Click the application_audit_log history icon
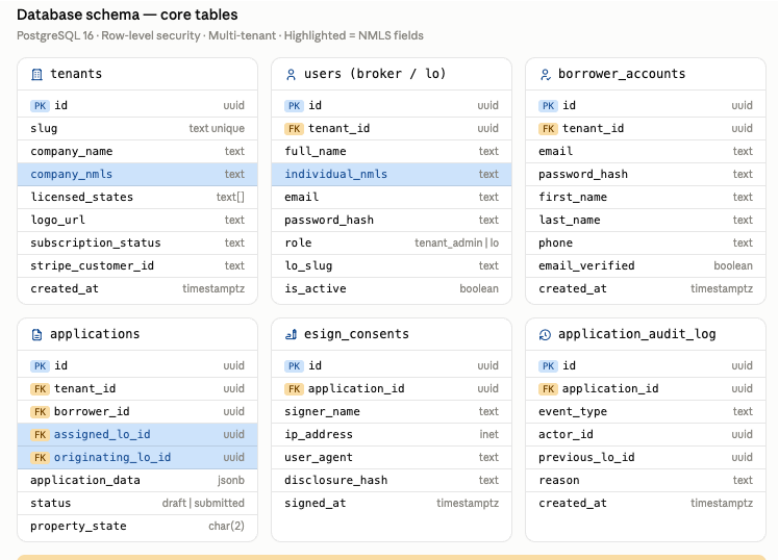 tap(545, 335)
